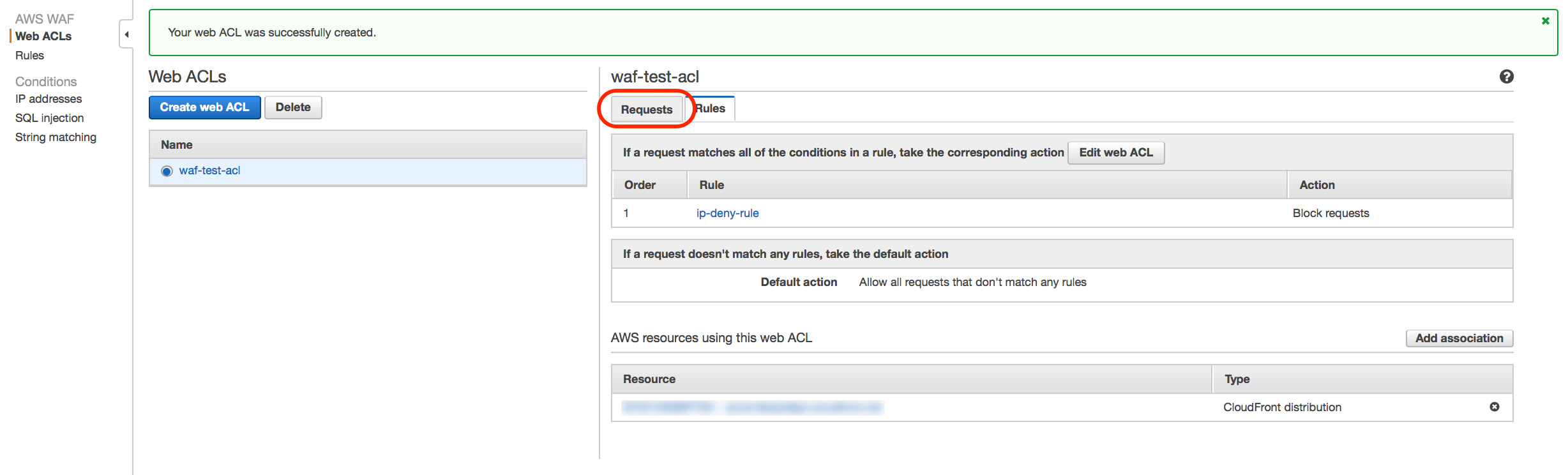Remove the CloudFront distribution association
Viewport: 1568px width, 475px height.
(1494, 407)
